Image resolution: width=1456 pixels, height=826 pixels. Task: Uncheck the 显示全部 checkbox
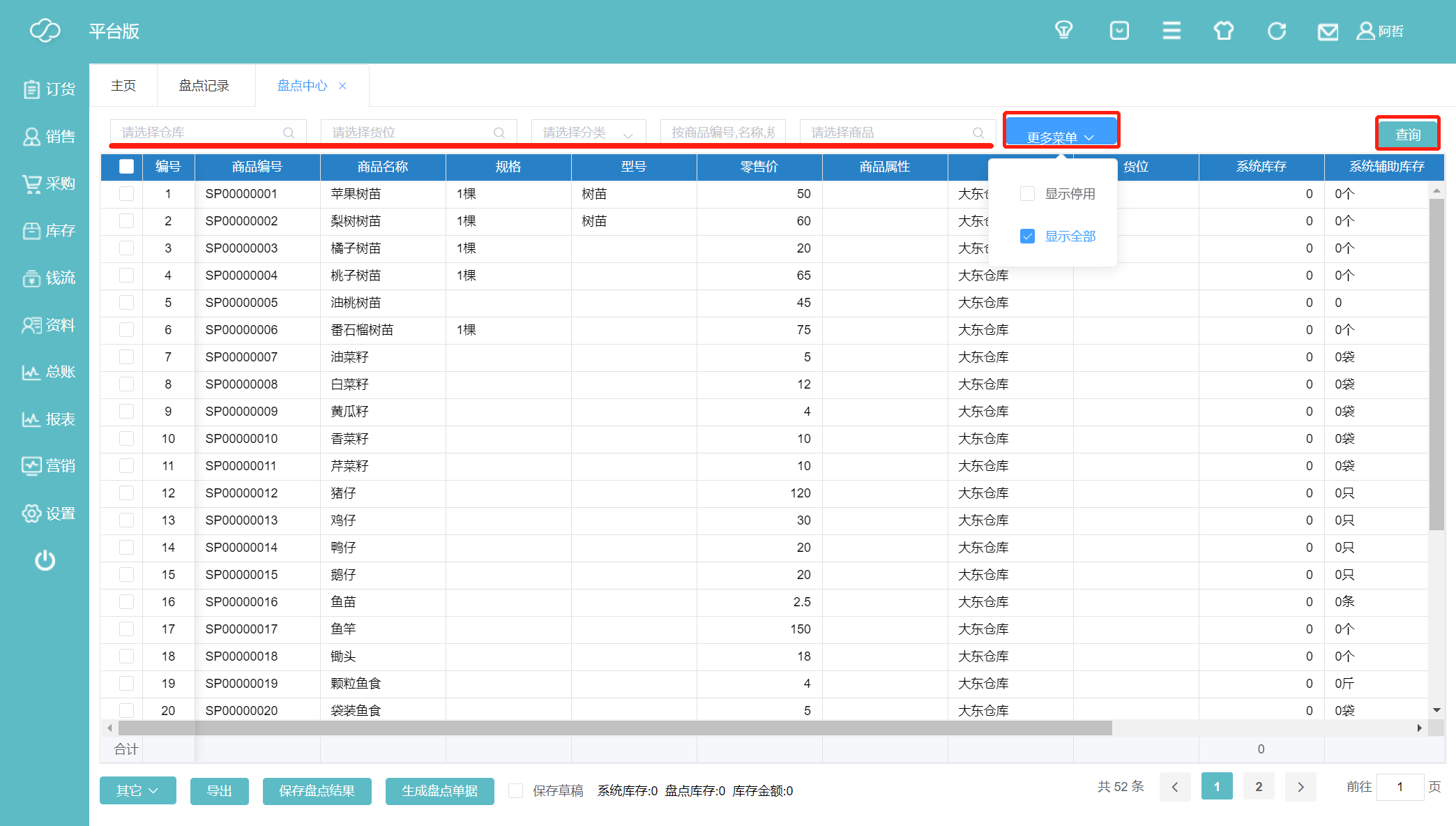click(x=1027, y=236)
